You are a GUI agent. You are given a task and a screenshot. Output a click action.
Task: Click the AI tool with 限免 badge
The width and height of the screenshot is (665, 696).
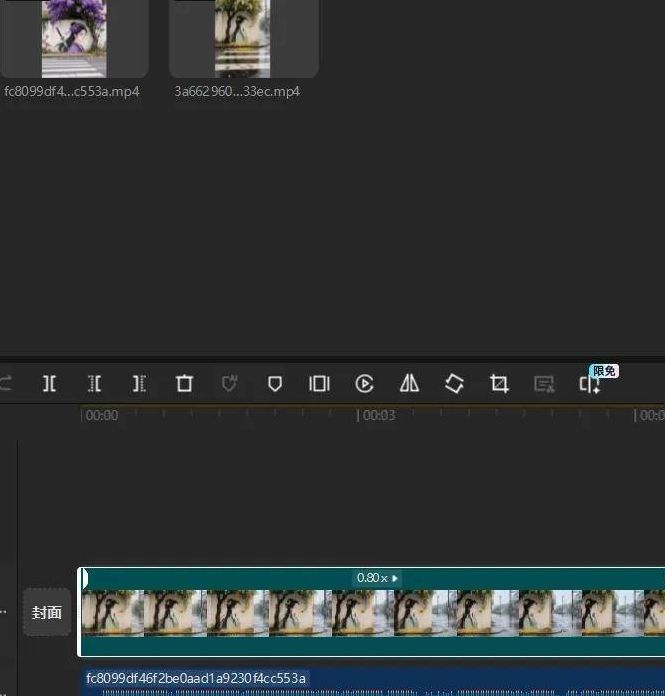590,384
